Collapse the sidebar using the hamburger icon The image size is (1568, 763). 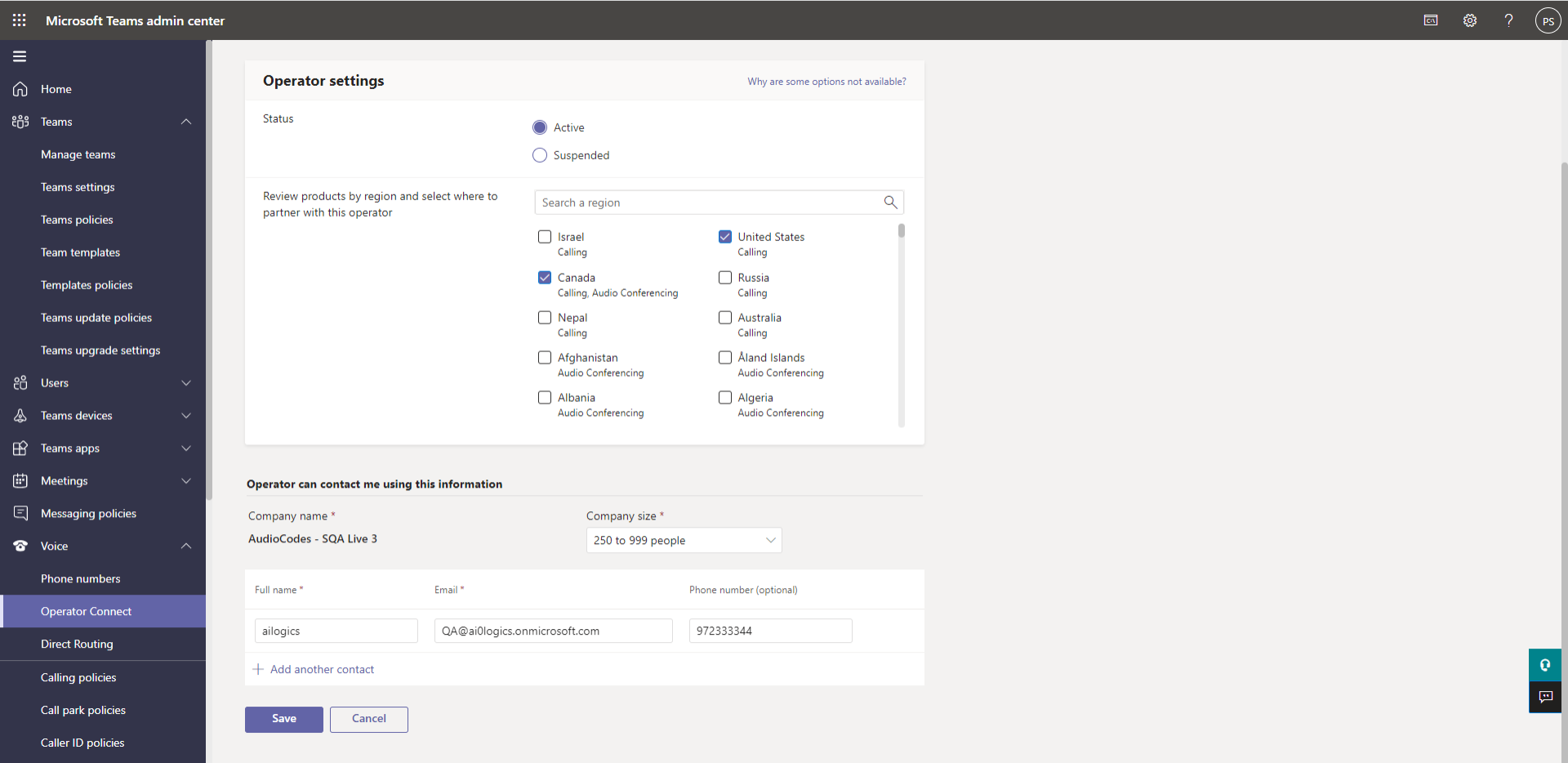click(19, 56)
